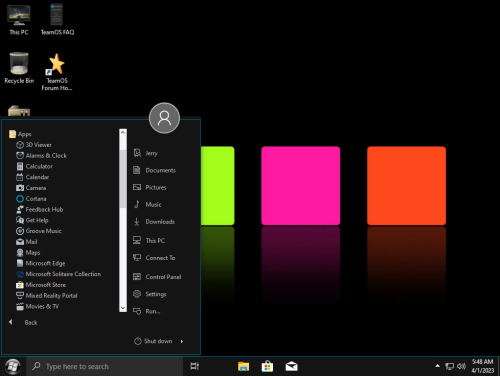Launch the Maps app

click(x=28, y=253)
